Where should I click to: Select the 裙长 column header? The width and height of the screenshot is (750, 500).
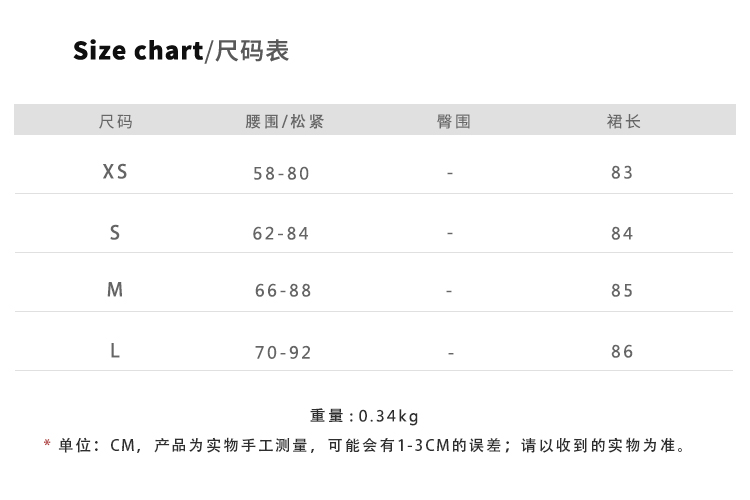(x=623, y=122)
